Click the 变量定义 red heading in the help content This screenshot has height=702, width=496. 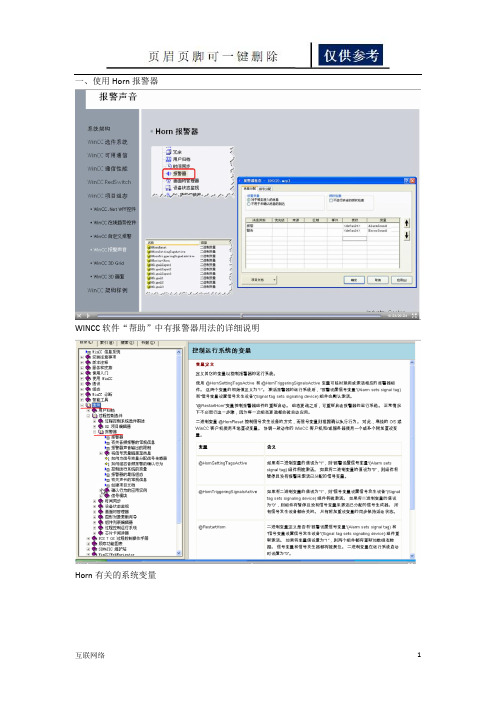(205, 364)
